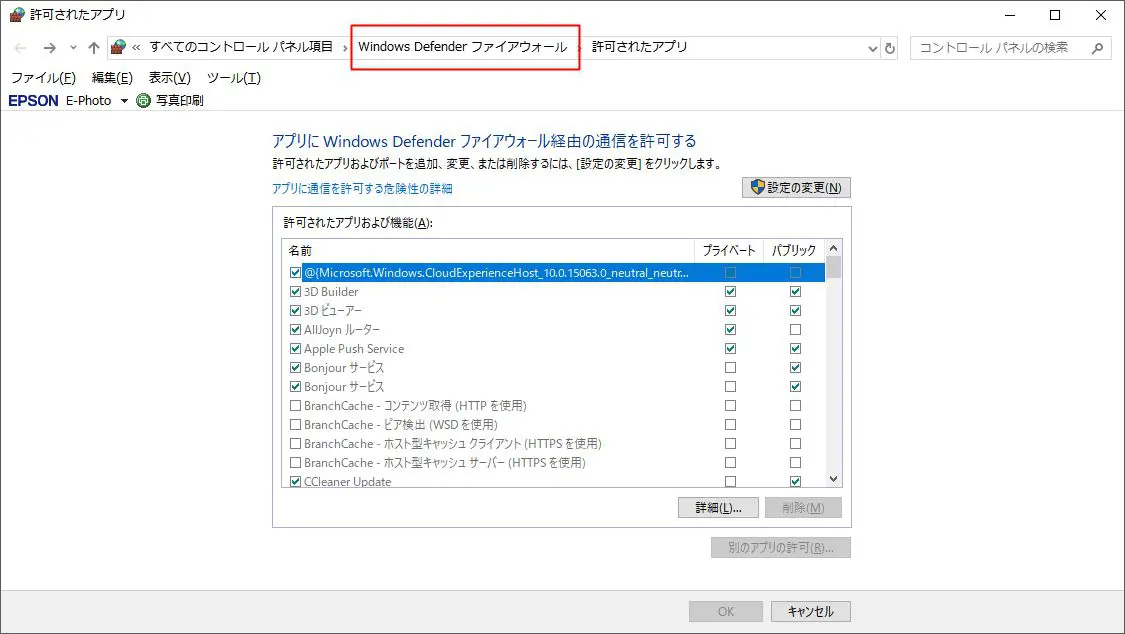Click the control panel icon in address bar
This screenshot has width=1125, height=634.
point(119,48)
